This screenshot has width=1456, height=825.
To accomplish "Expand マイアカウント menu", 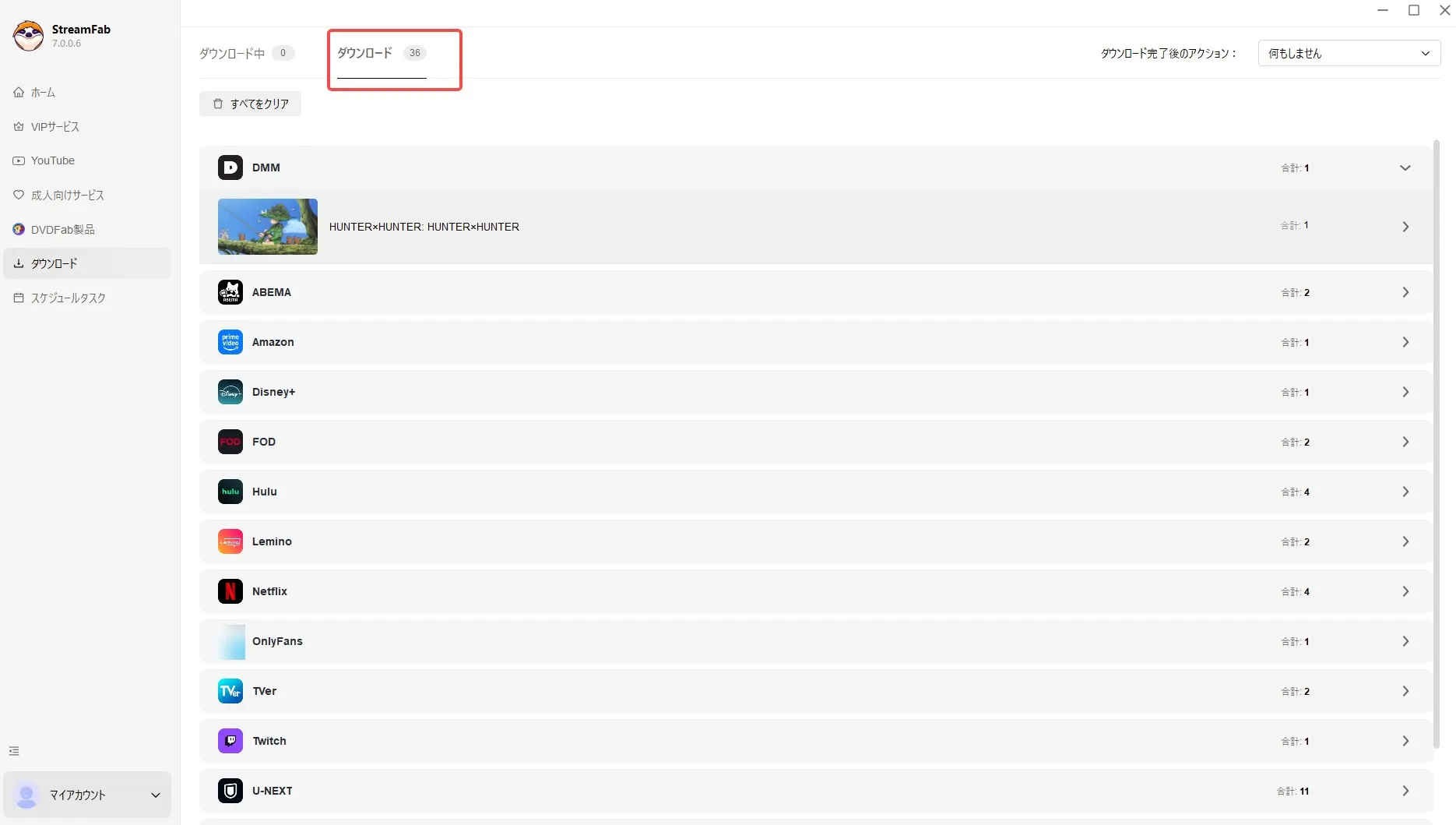I will click(156, 795).
